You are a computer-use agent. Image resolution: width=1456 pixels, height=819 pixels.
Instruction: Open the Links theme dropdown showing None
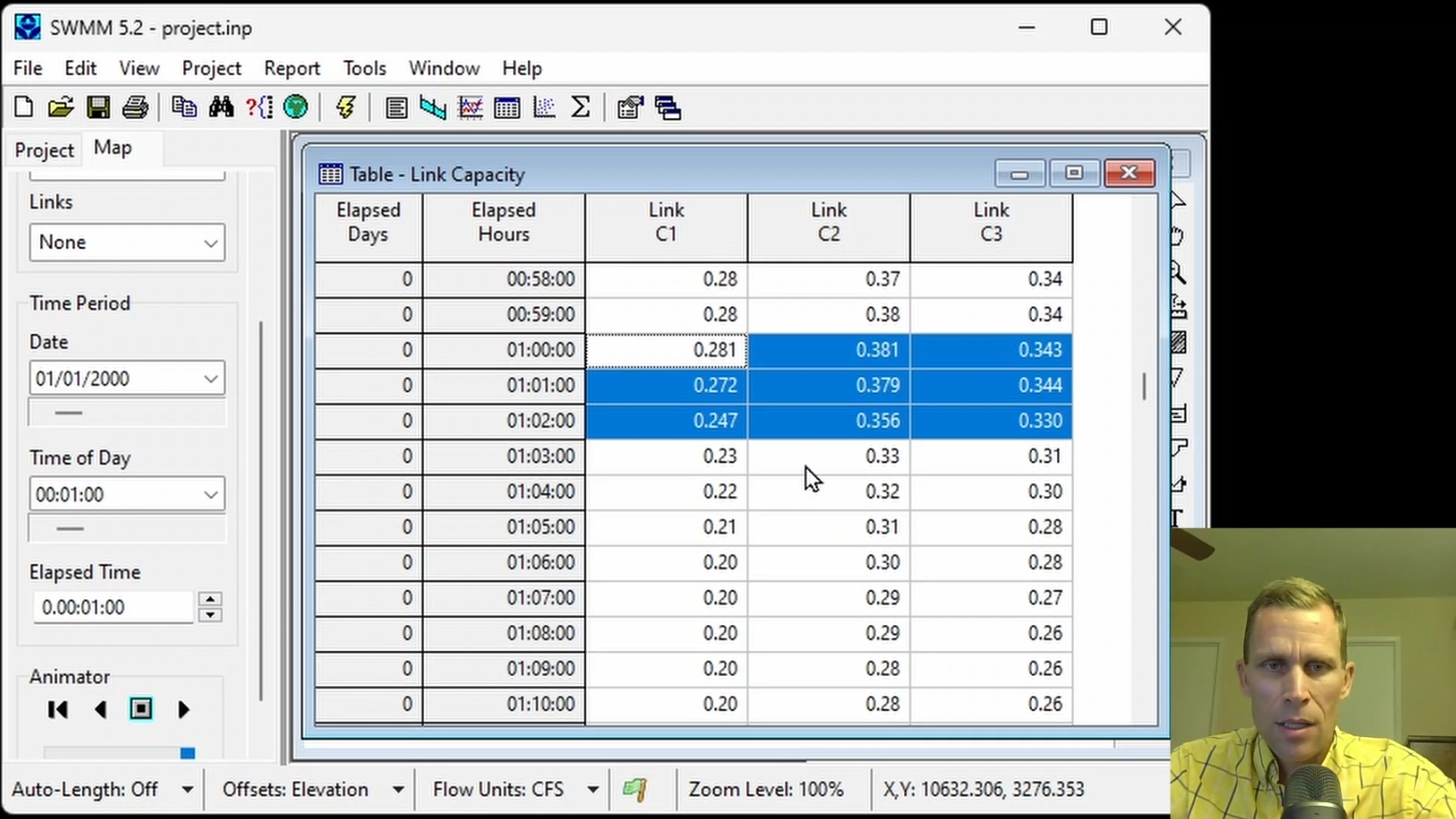pos(127,243)
